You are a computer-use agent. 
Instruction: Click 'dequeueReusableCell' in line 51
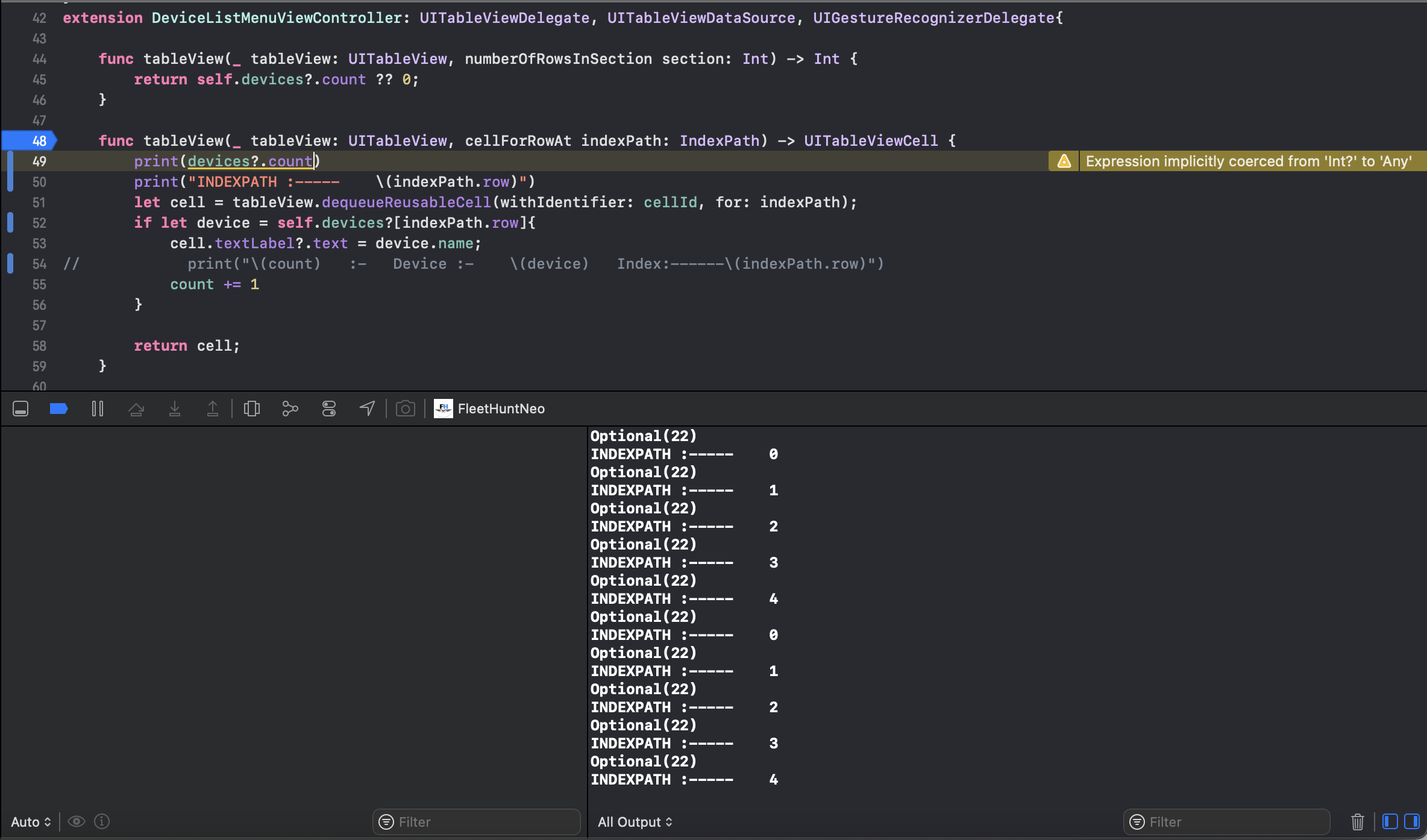coord(406,202)
